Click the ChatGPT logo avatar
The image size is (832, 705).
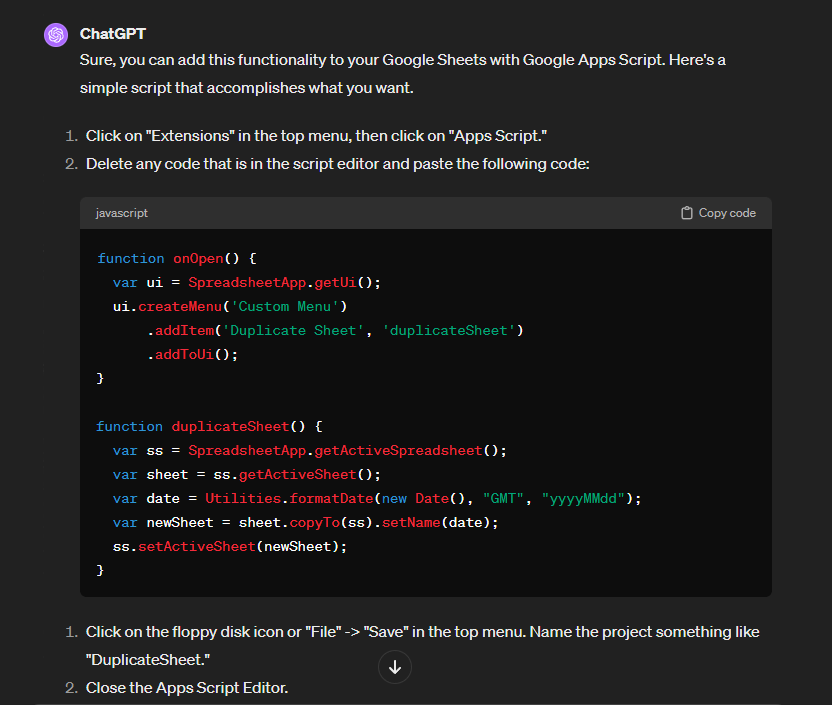tap(56, 35)
